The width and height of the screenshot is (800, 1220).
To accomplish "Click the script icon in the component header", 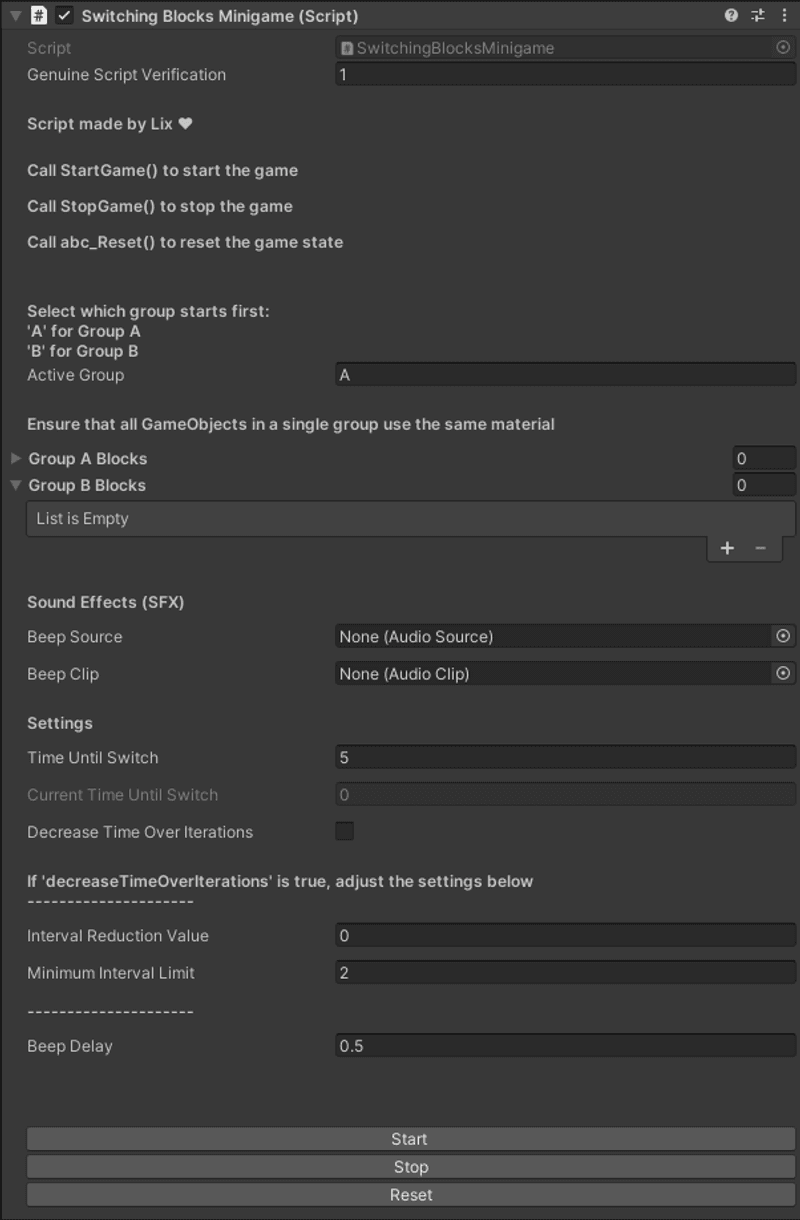I will [38, 15].
